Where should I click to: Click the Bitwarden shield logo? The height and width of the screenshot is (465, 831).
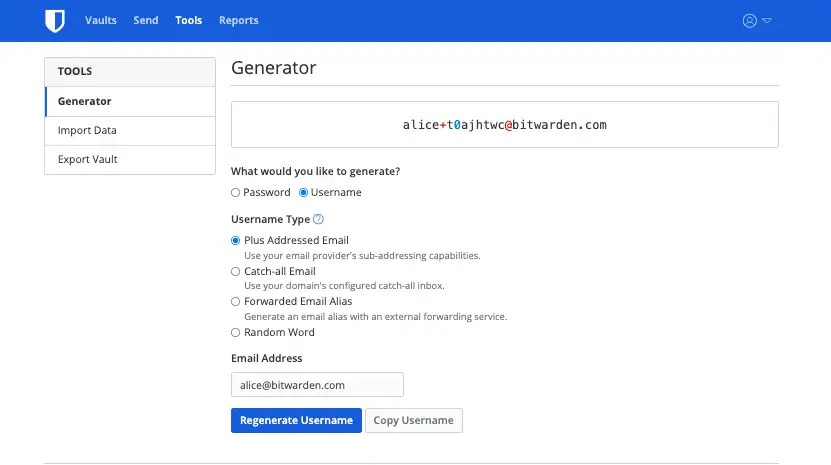55,21
